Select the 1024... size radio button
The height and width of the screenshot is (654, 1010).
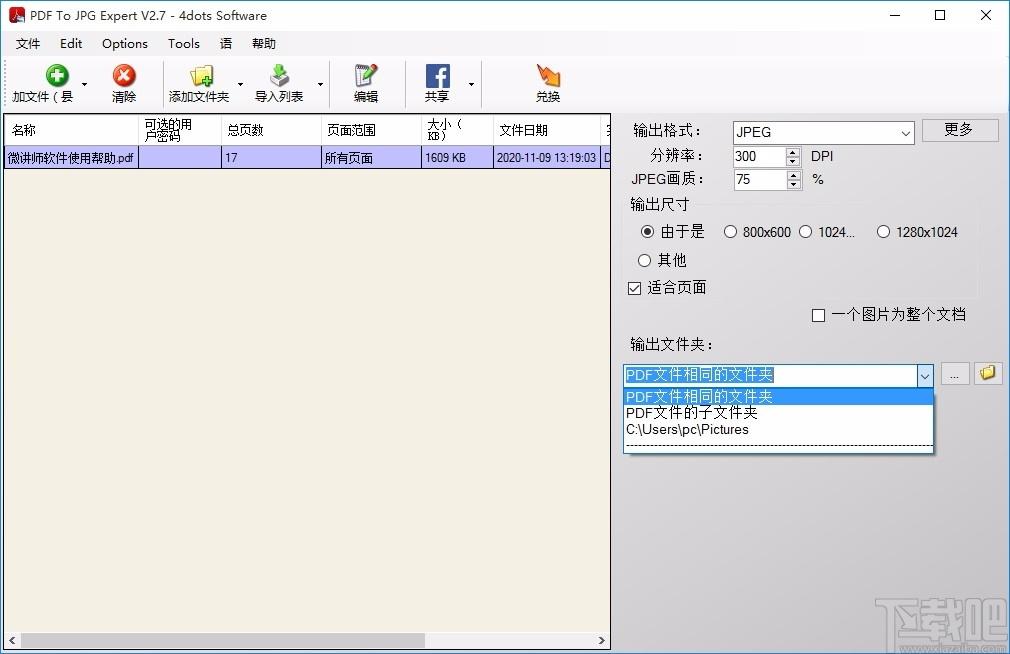805,231
